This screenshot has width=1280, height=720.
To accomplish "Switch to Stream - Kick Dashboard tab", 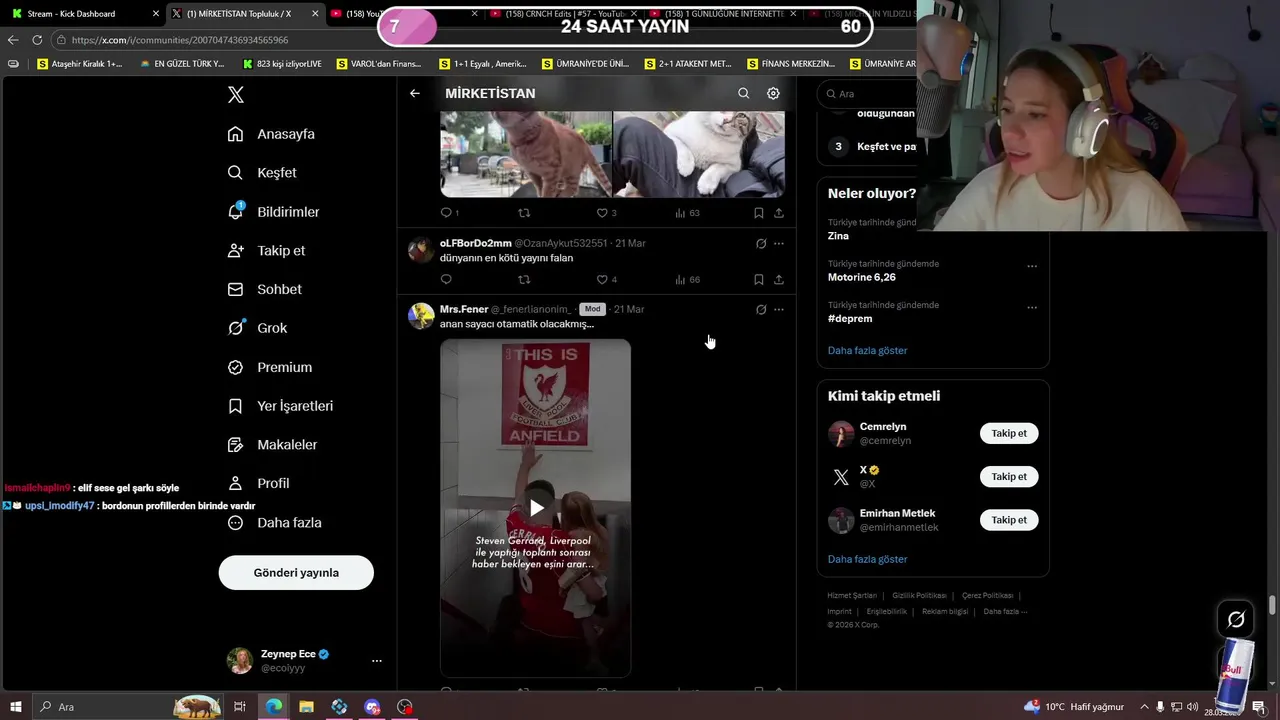I will pyautogui.click(x=70, y=14).
